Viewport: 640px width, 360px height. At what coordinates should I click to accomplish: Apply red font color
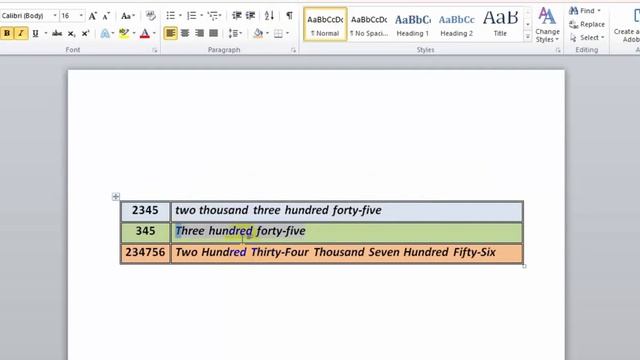point(145,33)
